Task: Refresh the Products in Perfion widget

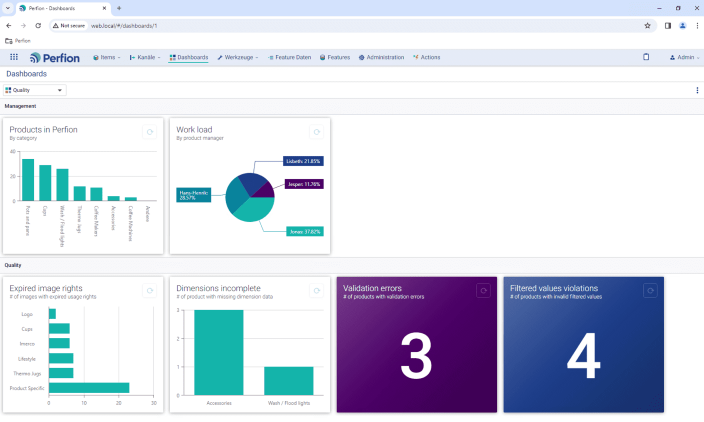Action: pyautogui.click(x=149, y=132)
